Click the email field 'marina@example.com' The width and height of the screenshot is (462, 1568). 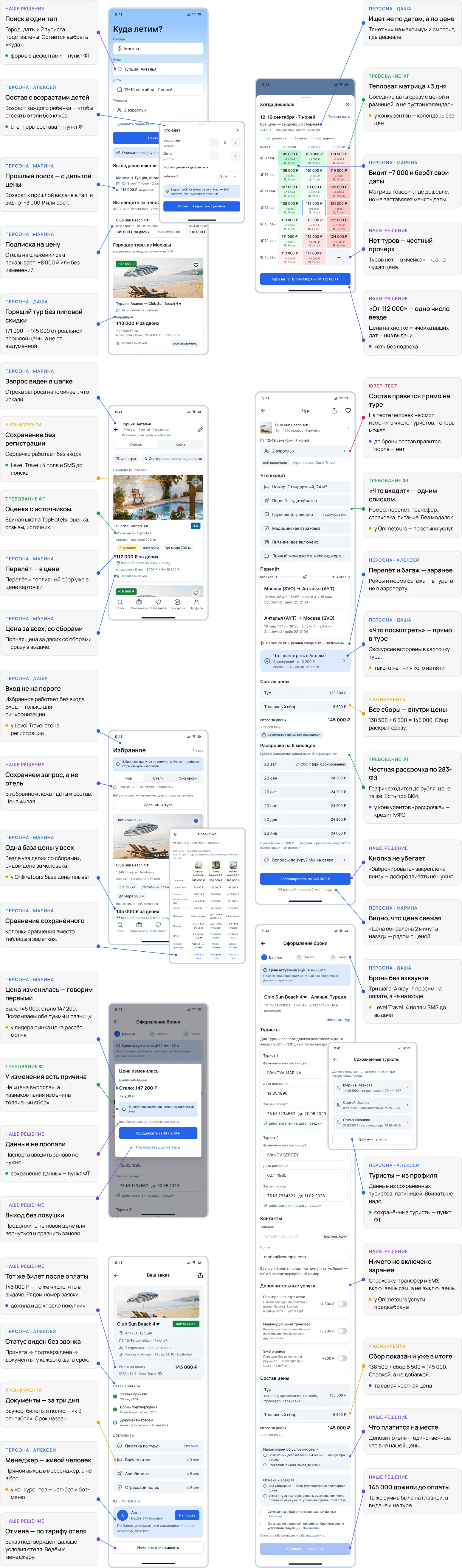(x=305, y=1257)
